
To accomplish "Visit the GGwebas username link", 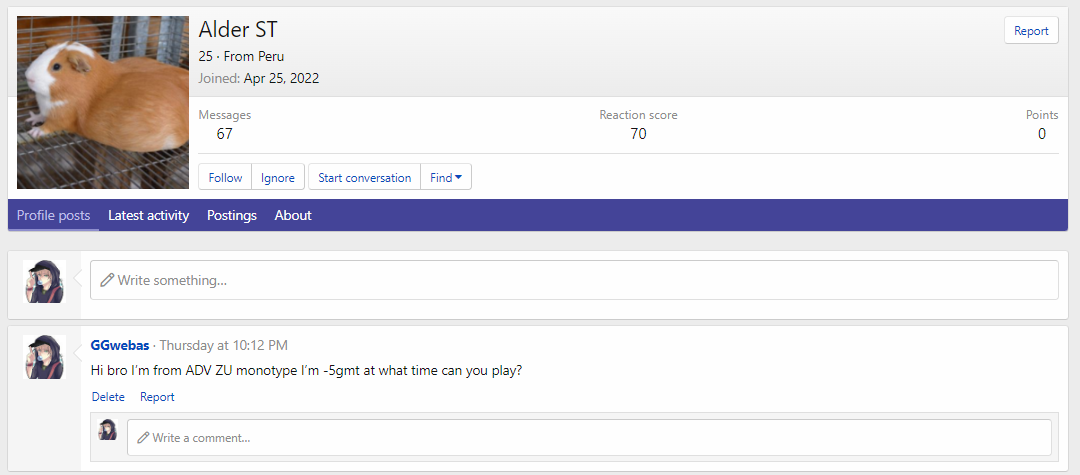I will [120, 345].
